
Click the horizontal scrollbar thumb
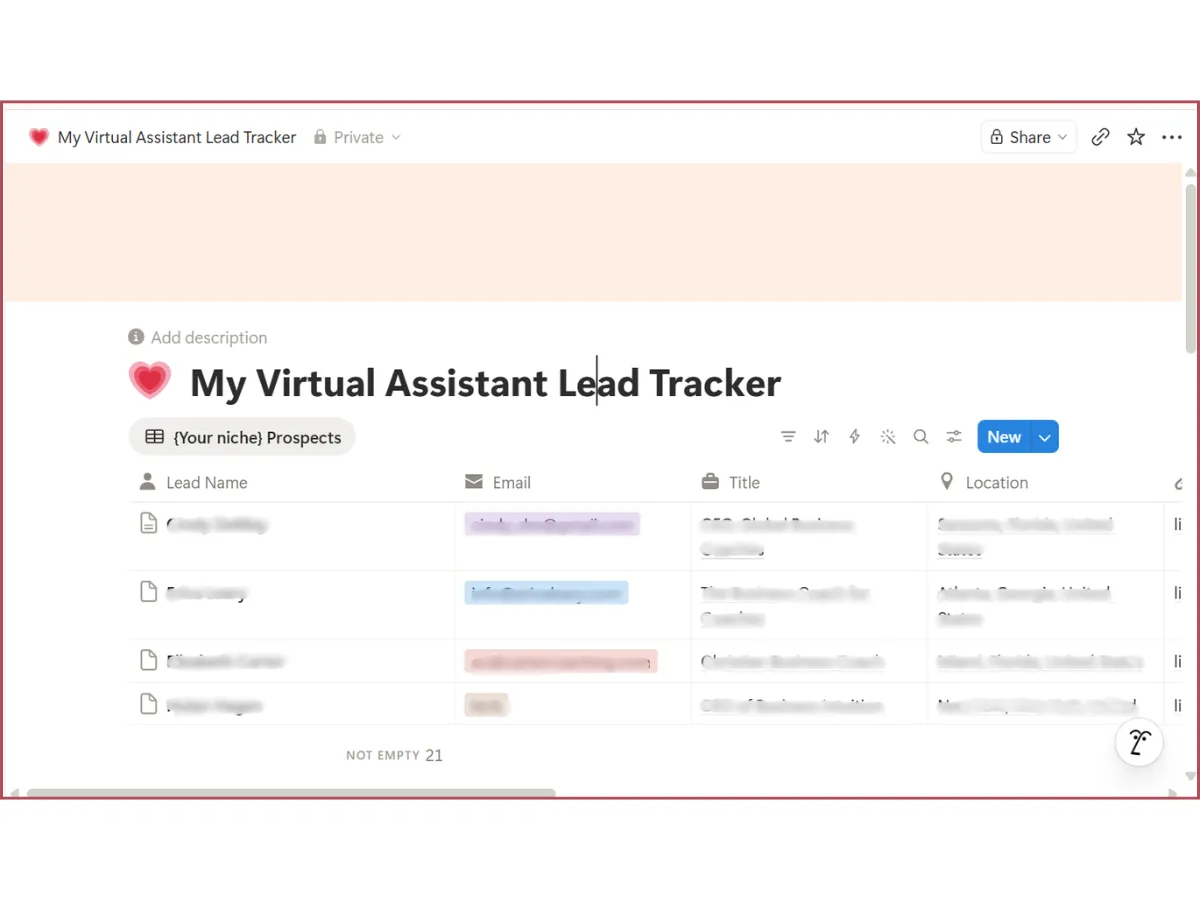tap(291, 793)
